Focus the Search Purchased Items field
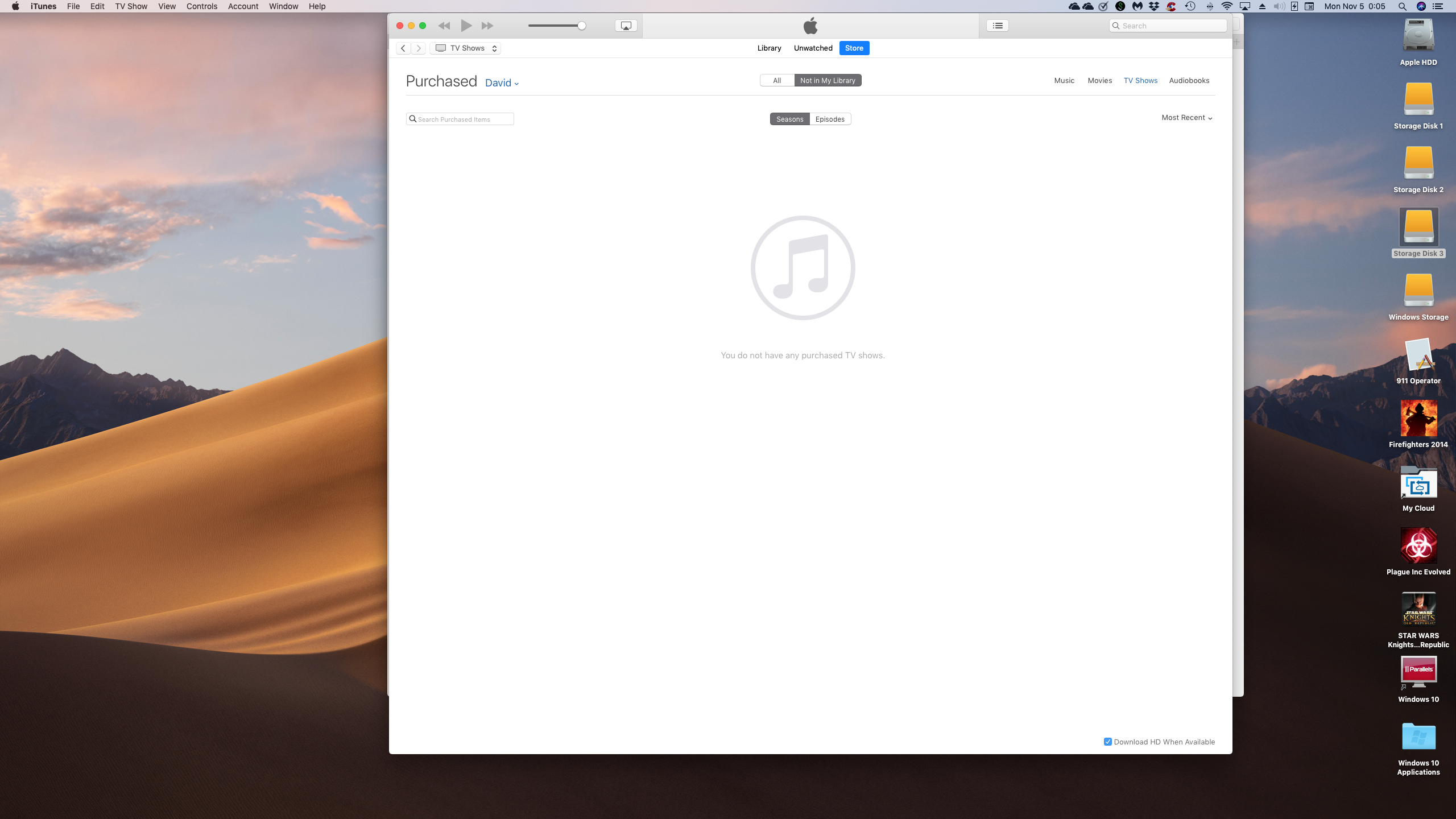 [x=460, y=119]
